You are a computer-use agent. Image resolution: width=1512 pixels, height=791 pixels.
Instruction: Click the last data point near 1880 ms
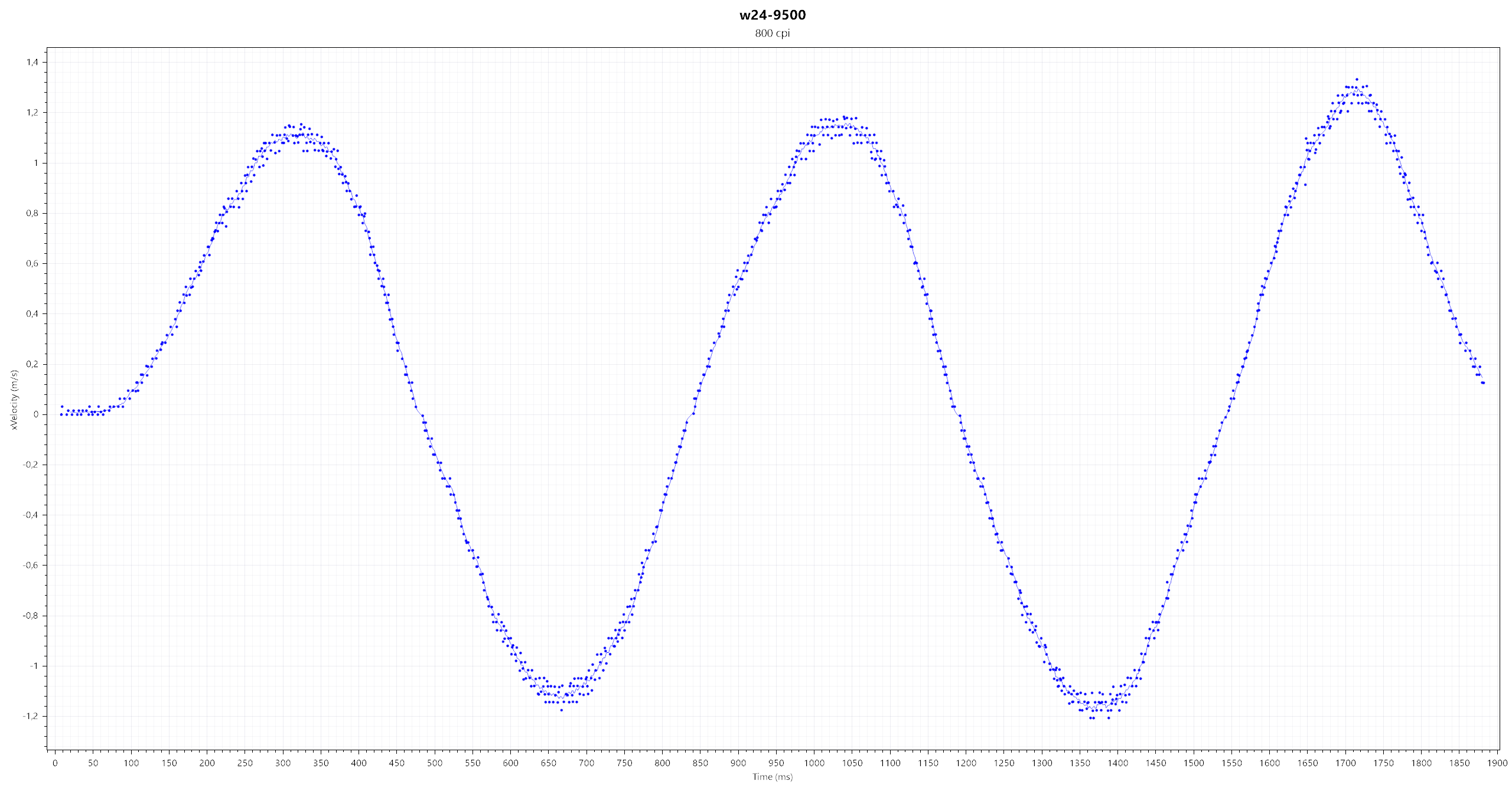click(x=1483, y=383)
